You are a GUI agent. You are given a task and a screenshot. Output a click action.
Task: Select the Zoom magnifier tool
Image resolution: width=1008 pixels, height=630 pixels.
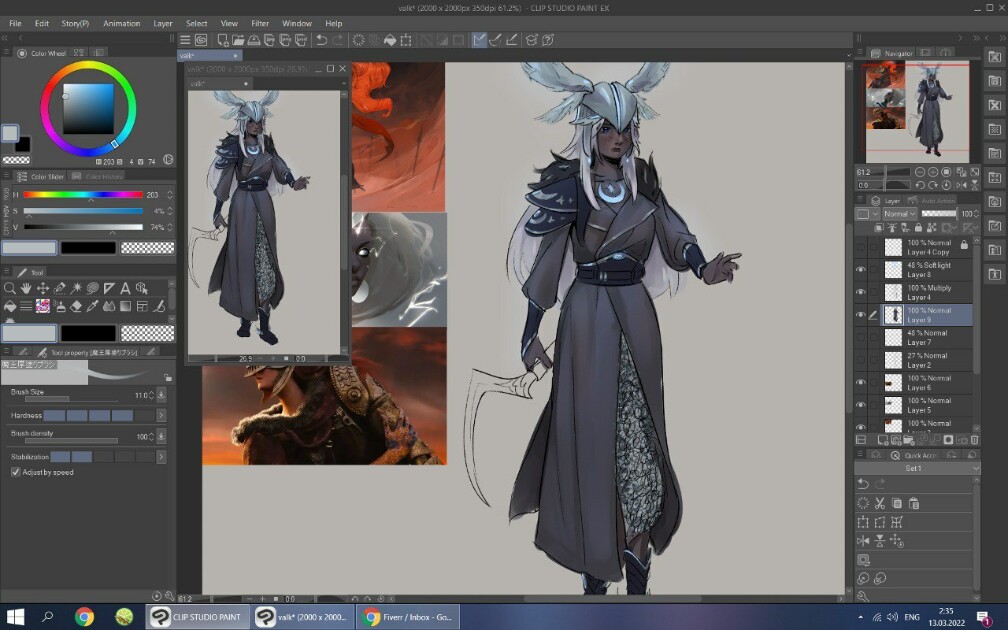(10, 288)
